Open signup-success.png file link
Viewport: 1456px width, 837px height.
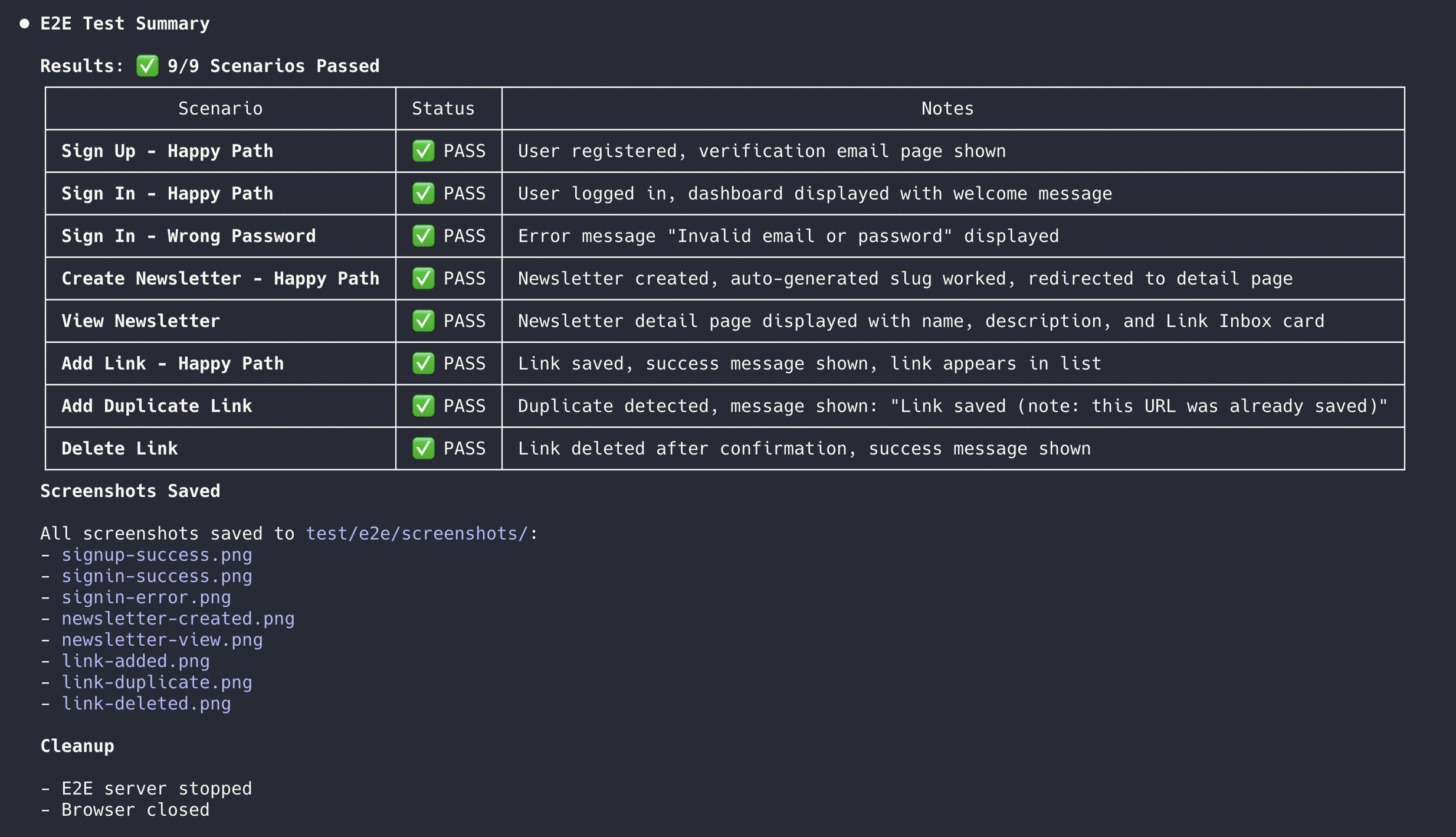coord(157,555)
